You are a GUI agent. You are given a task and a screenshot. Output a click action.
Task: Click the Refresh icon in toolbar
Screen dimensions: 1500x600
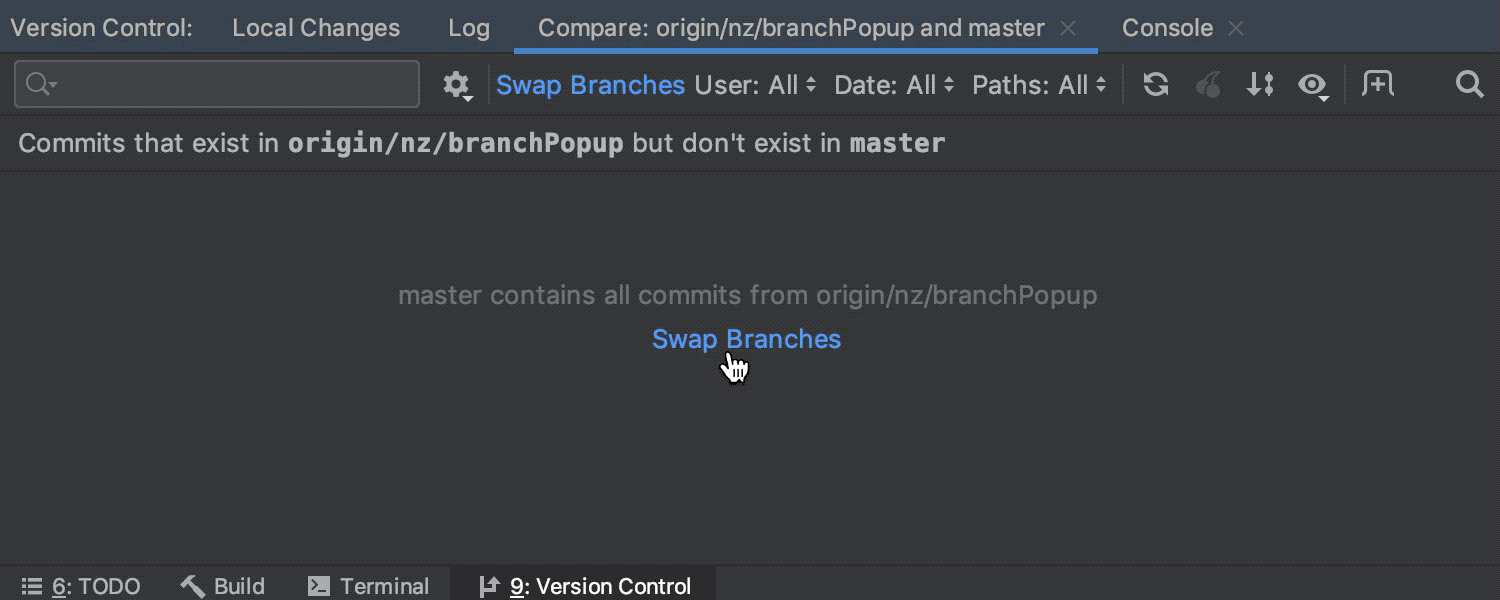[1156, 85]
